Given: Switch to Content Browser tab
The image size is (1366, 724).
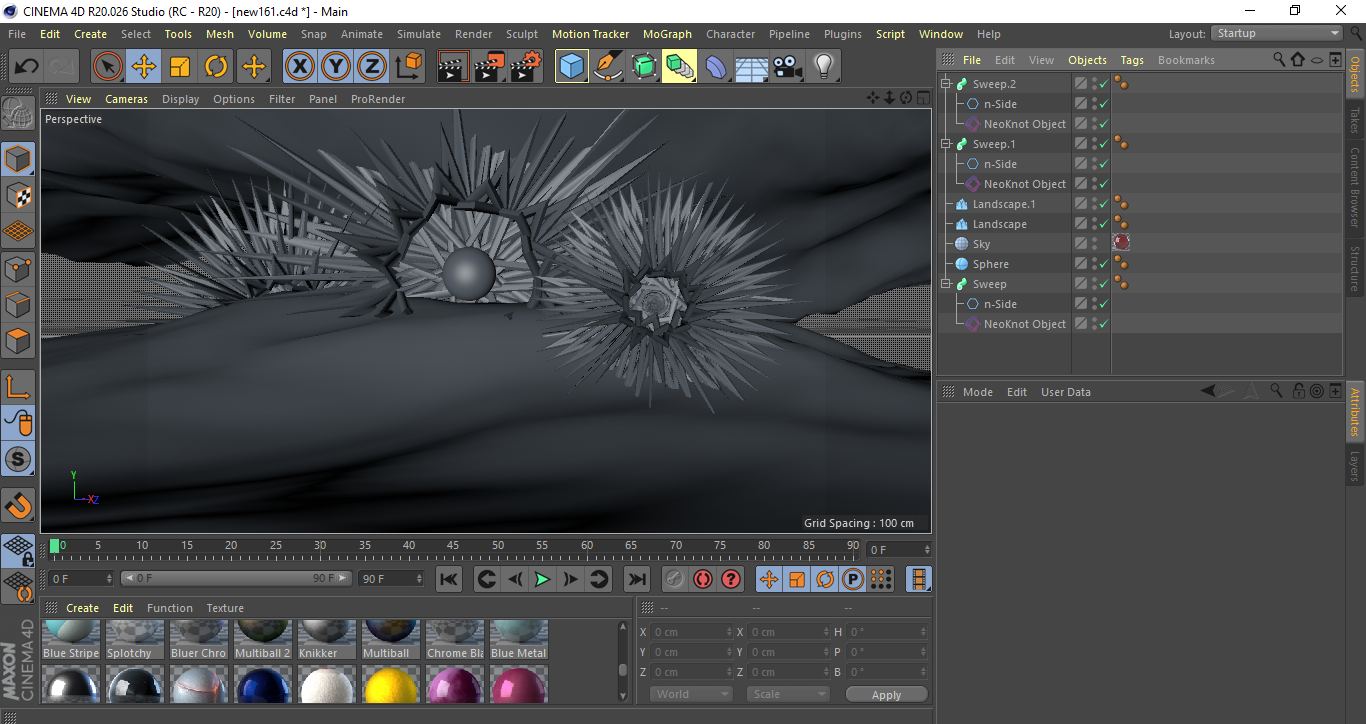Looking at the screenshot, I should (x=1355, y=188).
